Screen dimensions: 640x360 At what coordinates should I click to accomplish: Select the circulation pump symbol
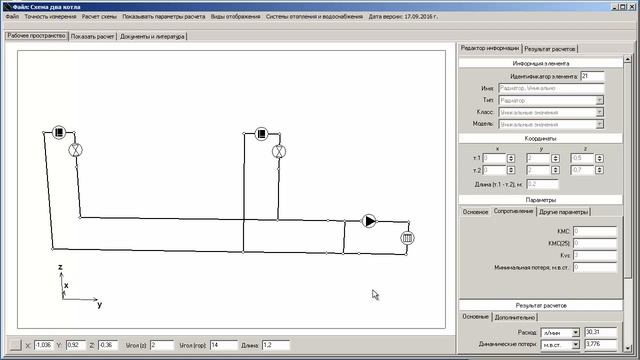pos(369,221)
